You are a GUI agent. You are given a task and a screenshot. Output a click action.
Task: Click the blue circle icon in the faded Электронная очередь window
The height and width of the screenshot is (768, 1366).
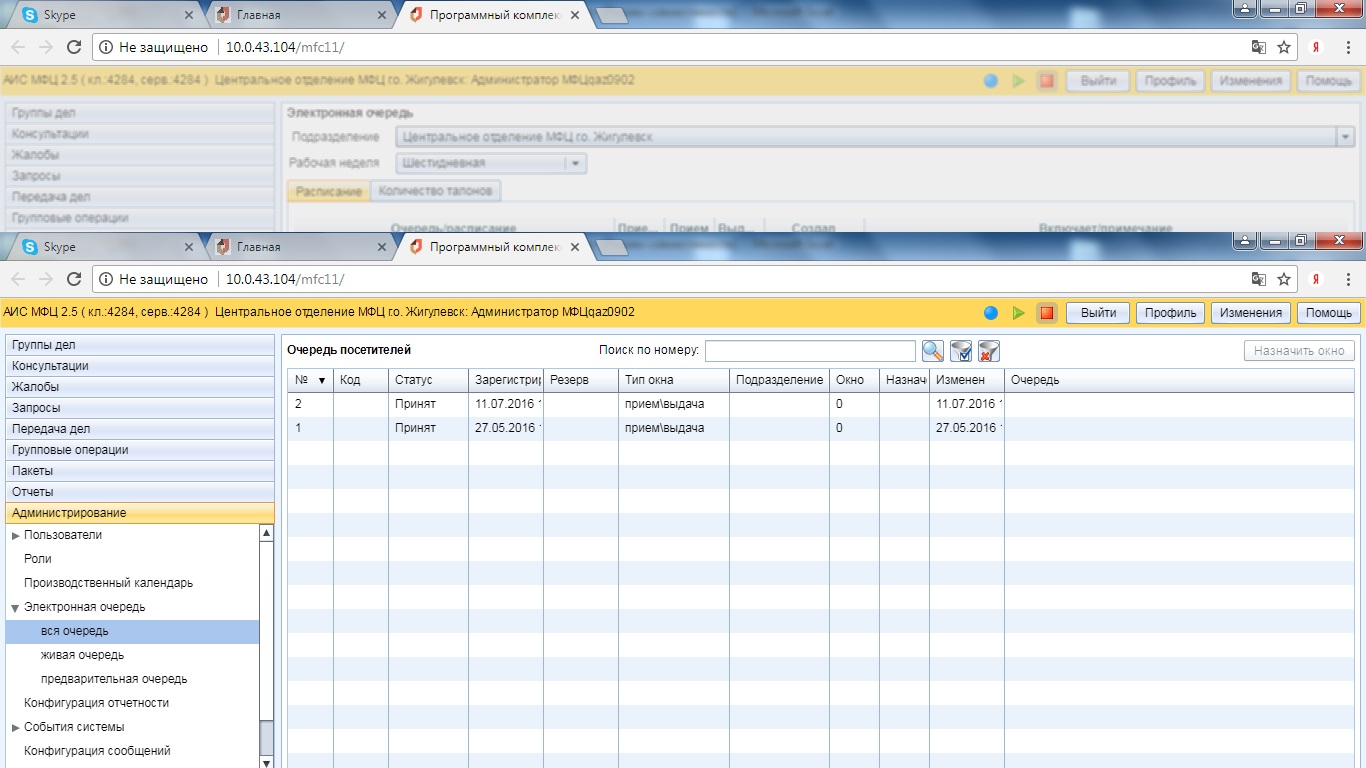point(991,81)
